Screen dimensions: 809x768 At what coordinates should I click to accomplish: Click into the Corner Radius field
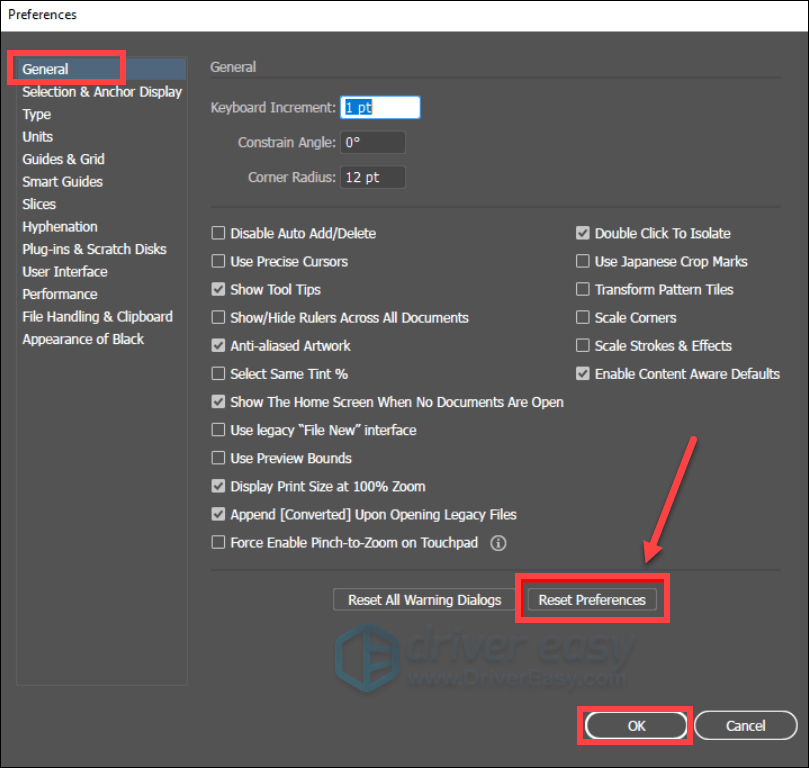tap(372, 178)
